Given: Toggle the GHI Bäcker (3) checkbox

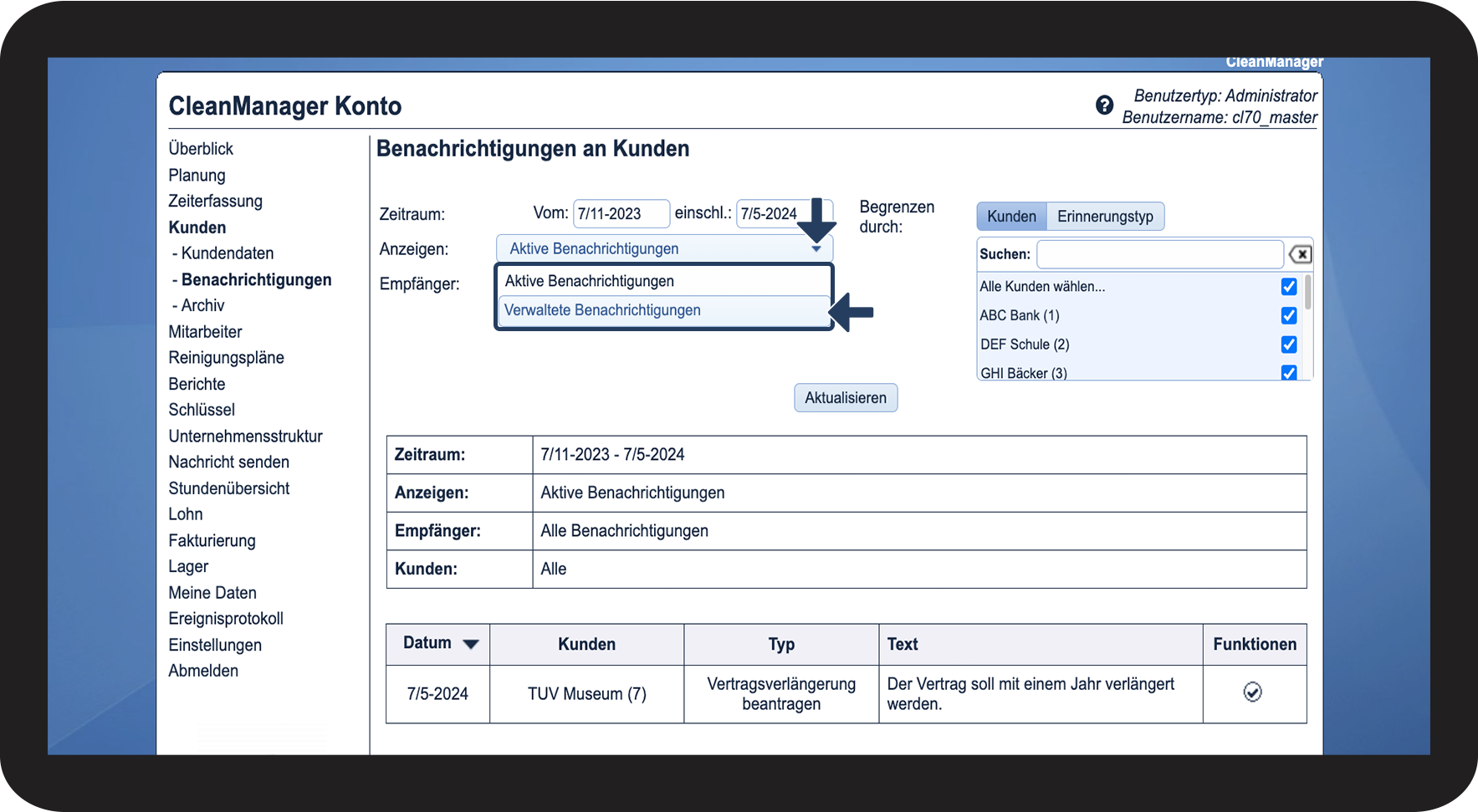Looking at the screenshot, I should click(x=1288, y=372).
